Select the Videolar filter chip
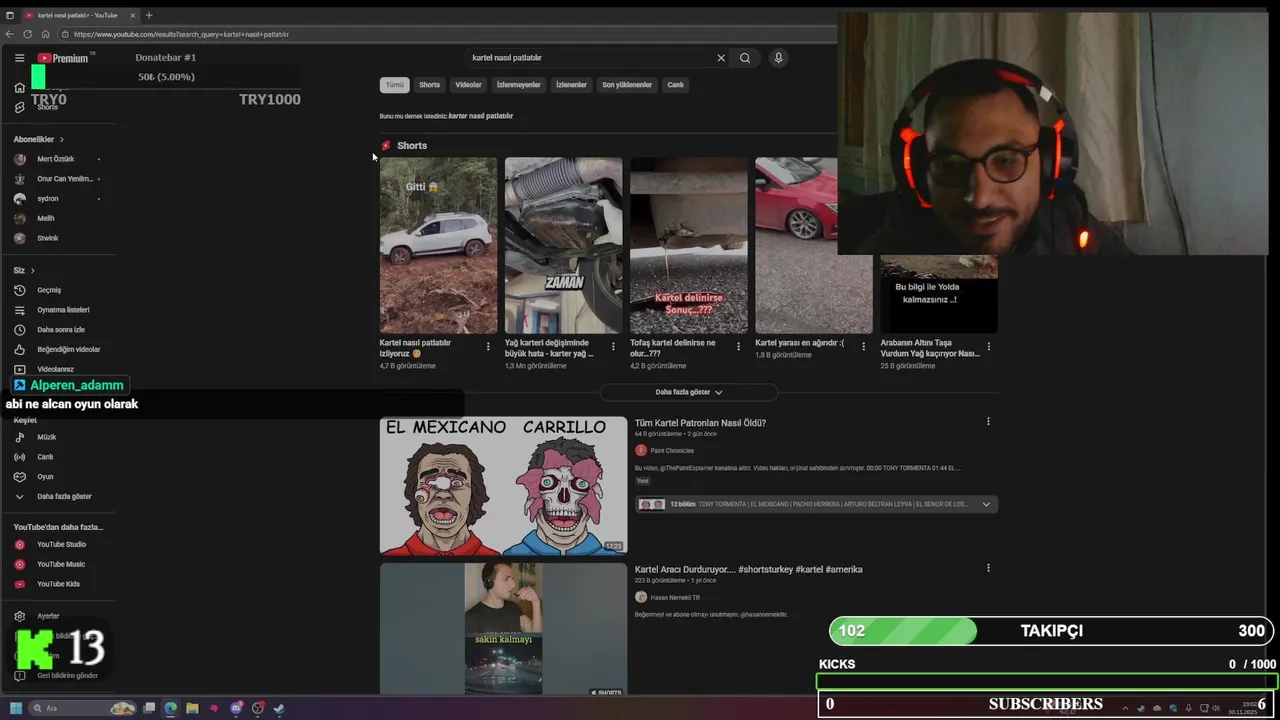This screenshot has height=720, width=1280. [468, 85]
